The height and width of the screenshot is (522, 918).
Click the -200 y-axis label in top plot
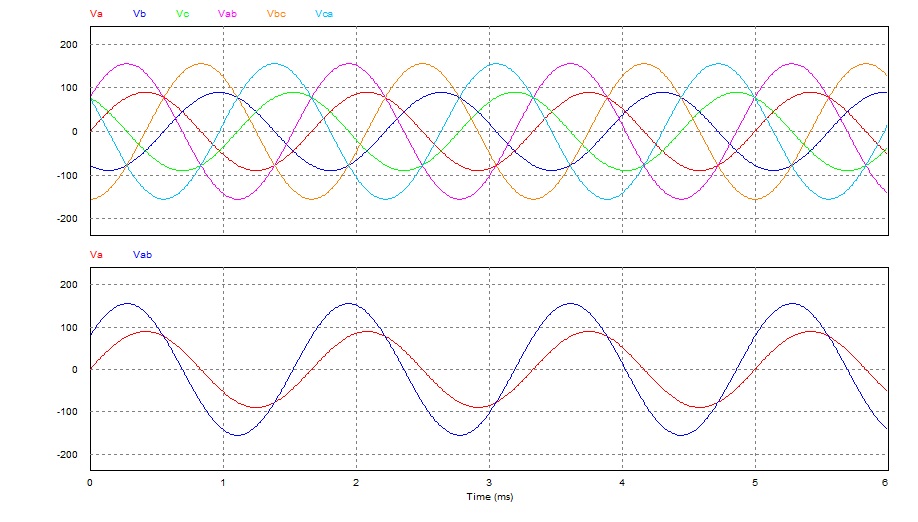click(x=67, y=218)
